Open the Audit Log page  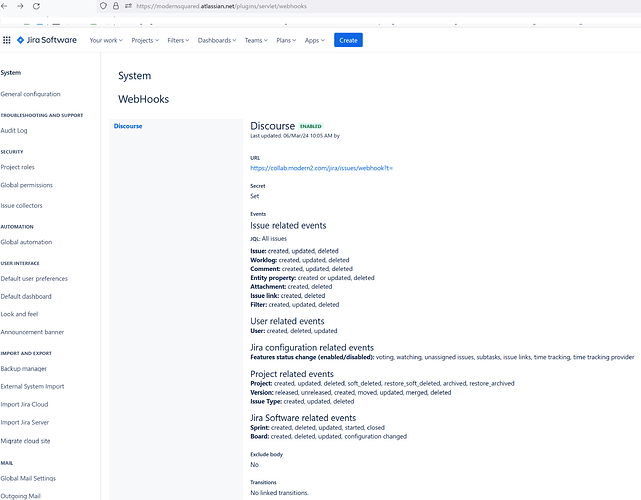(14, 130)
